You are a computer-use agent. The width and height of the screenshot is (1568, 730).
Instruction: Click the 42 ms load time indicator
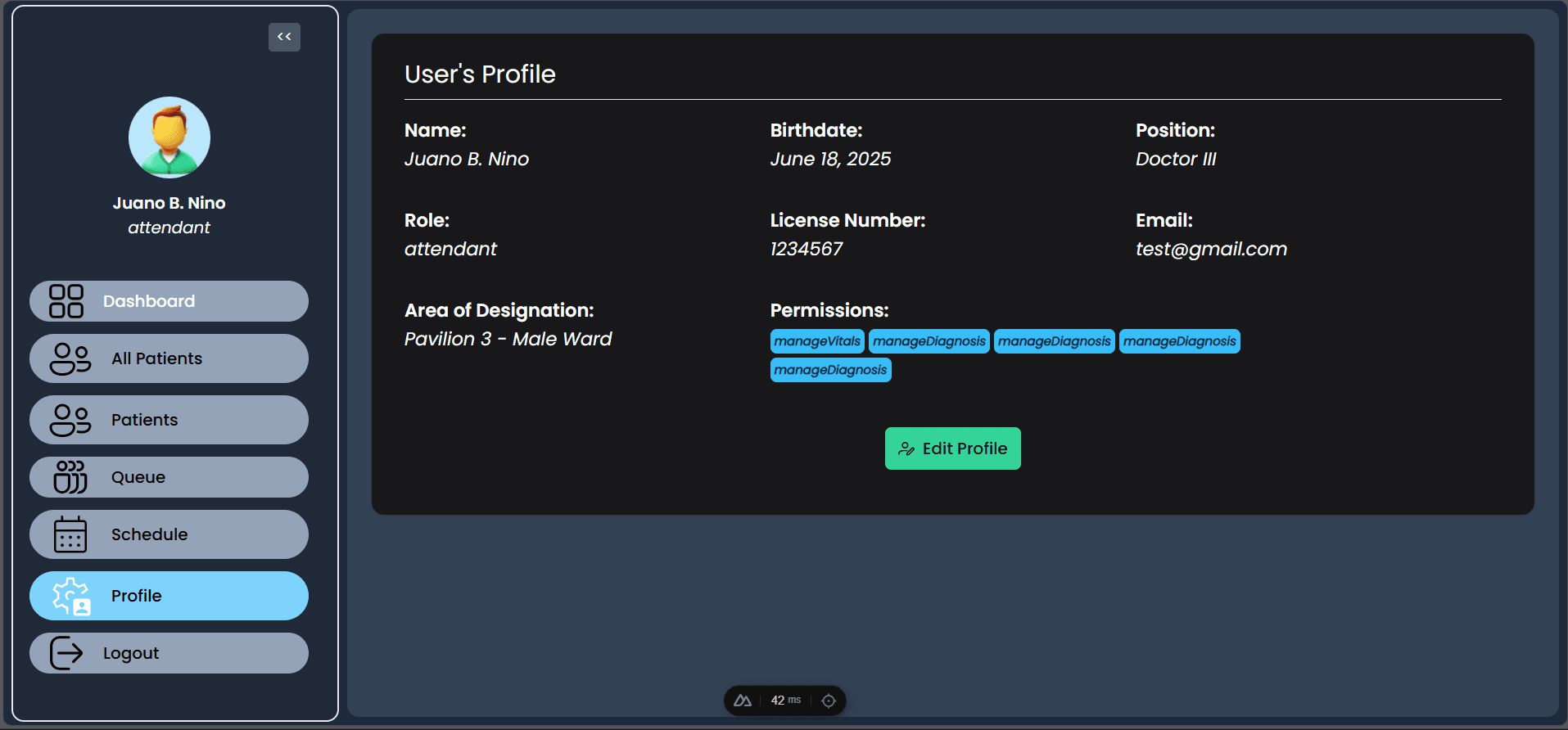(x=785, y=701)
